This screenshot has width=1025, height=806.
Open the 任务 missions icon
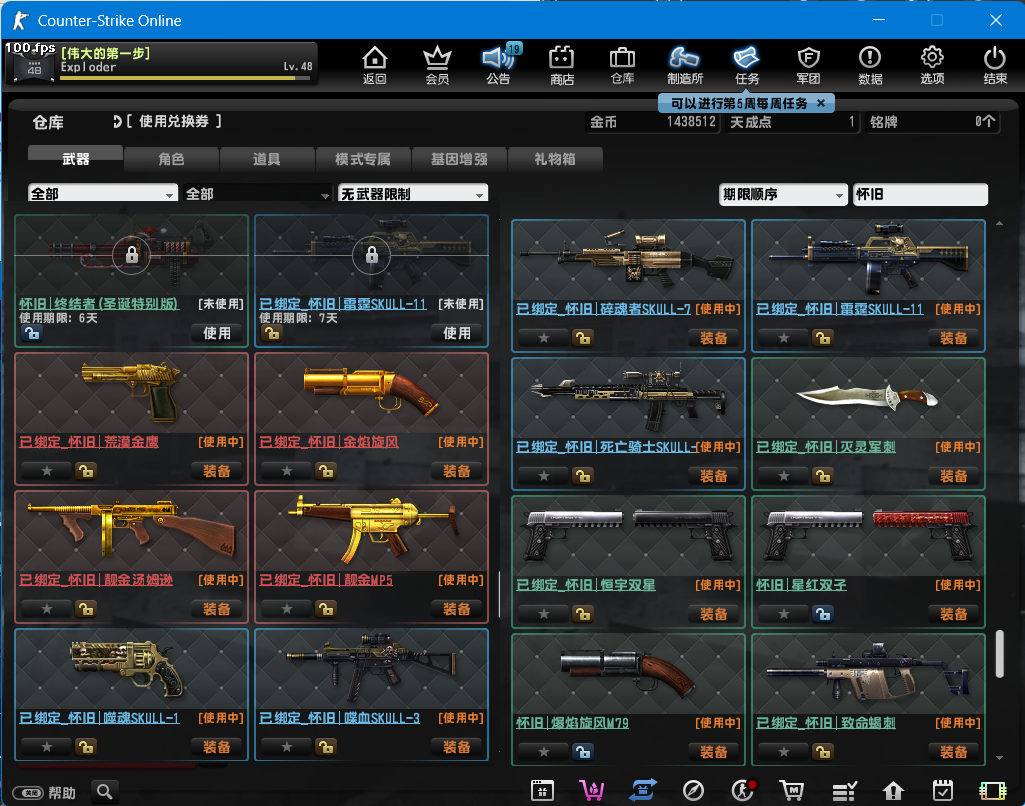(x=747, y=65)
